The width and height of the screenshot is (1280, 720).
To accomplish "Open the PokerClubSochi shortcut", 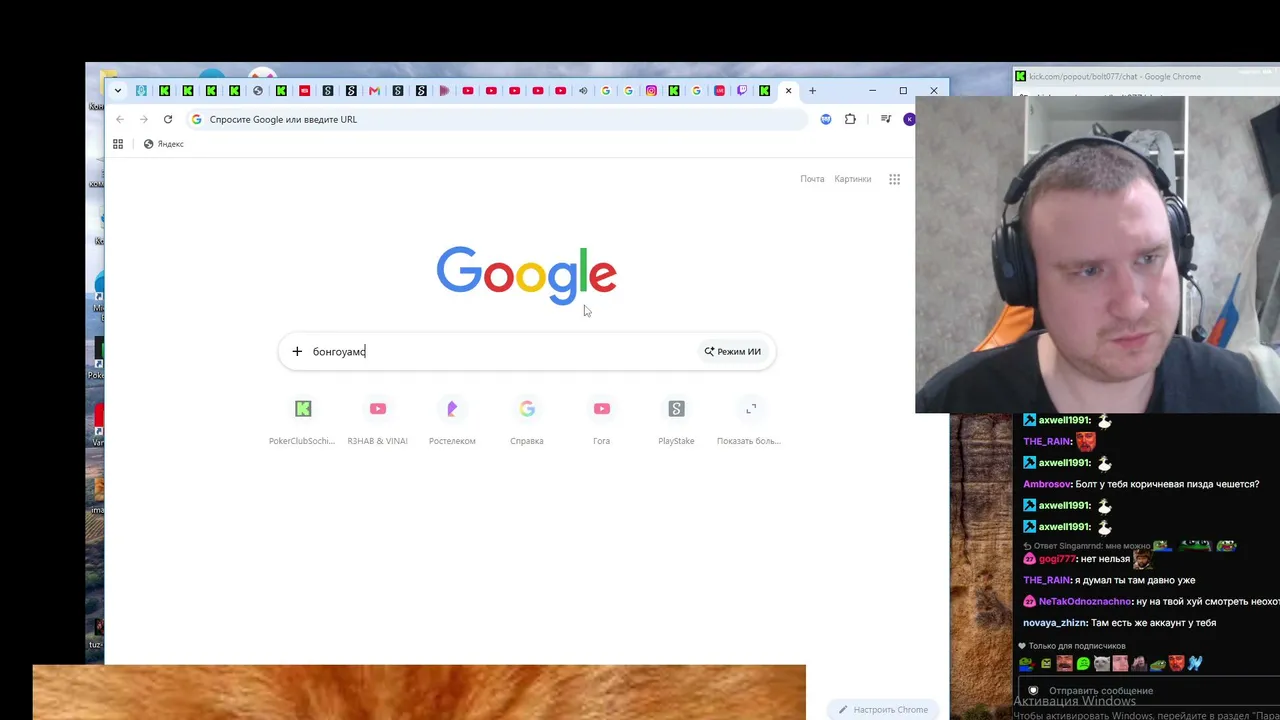I will (302, 421).
